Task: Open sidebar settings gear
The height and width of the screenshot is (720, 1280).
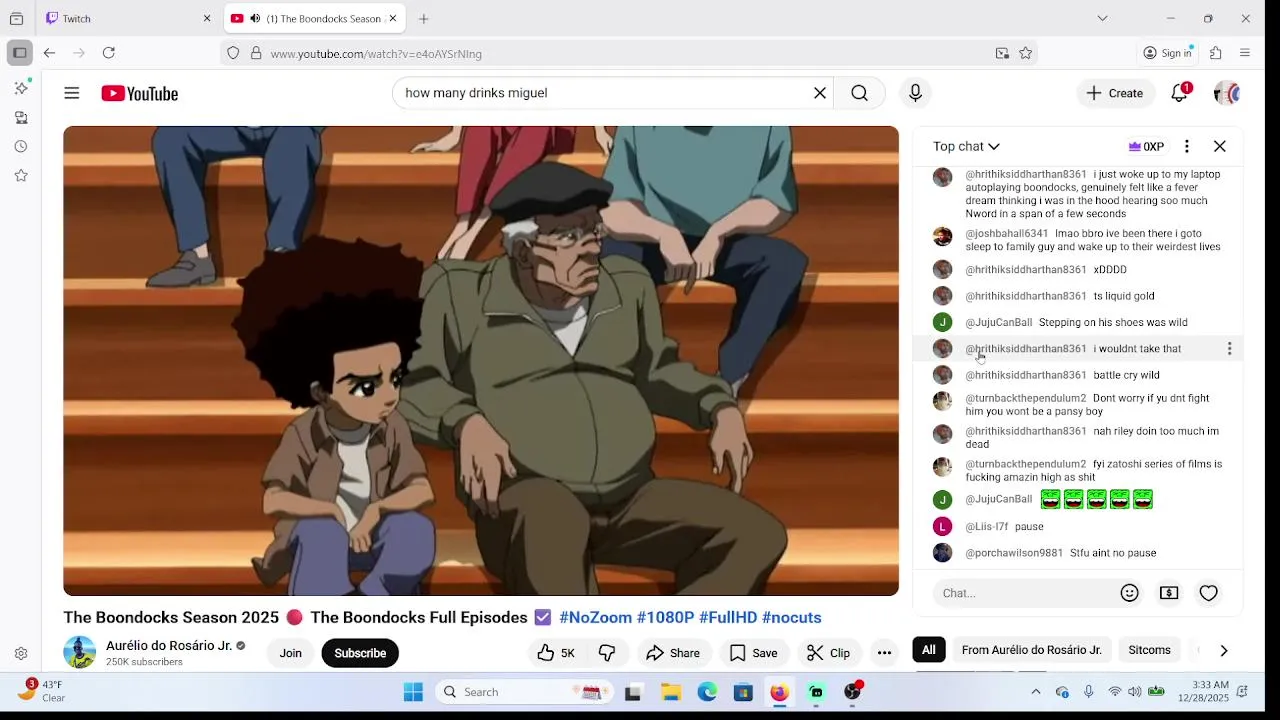Action: [21, 653]
